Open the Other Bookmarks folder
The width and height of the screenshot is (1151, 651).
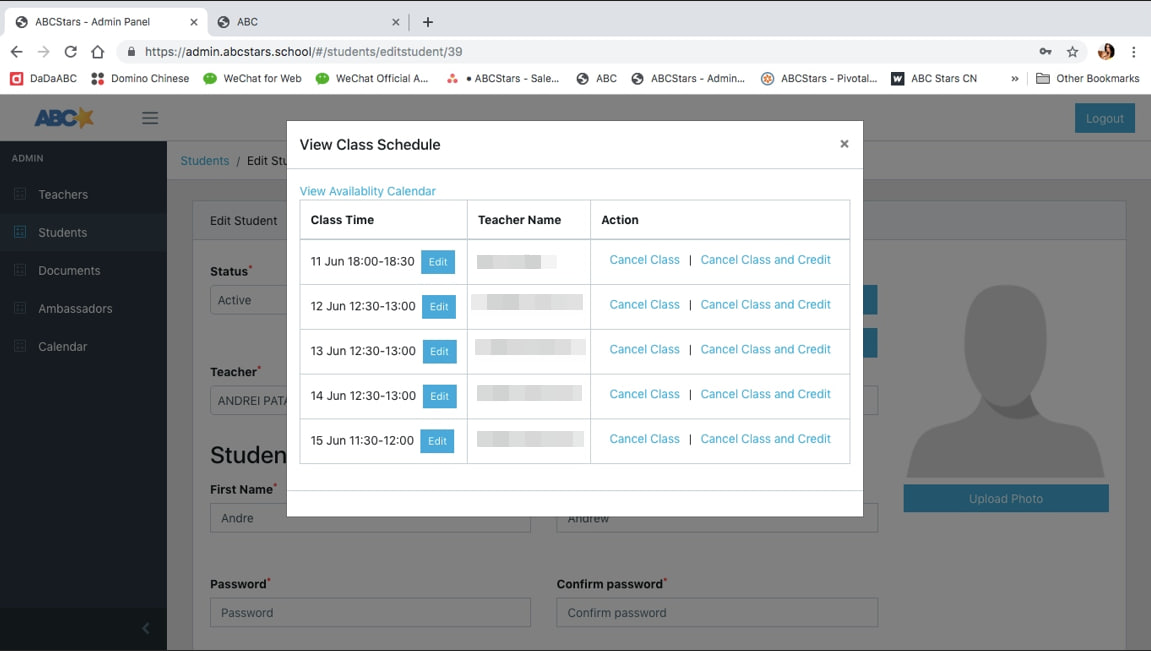coord(1087,79)
